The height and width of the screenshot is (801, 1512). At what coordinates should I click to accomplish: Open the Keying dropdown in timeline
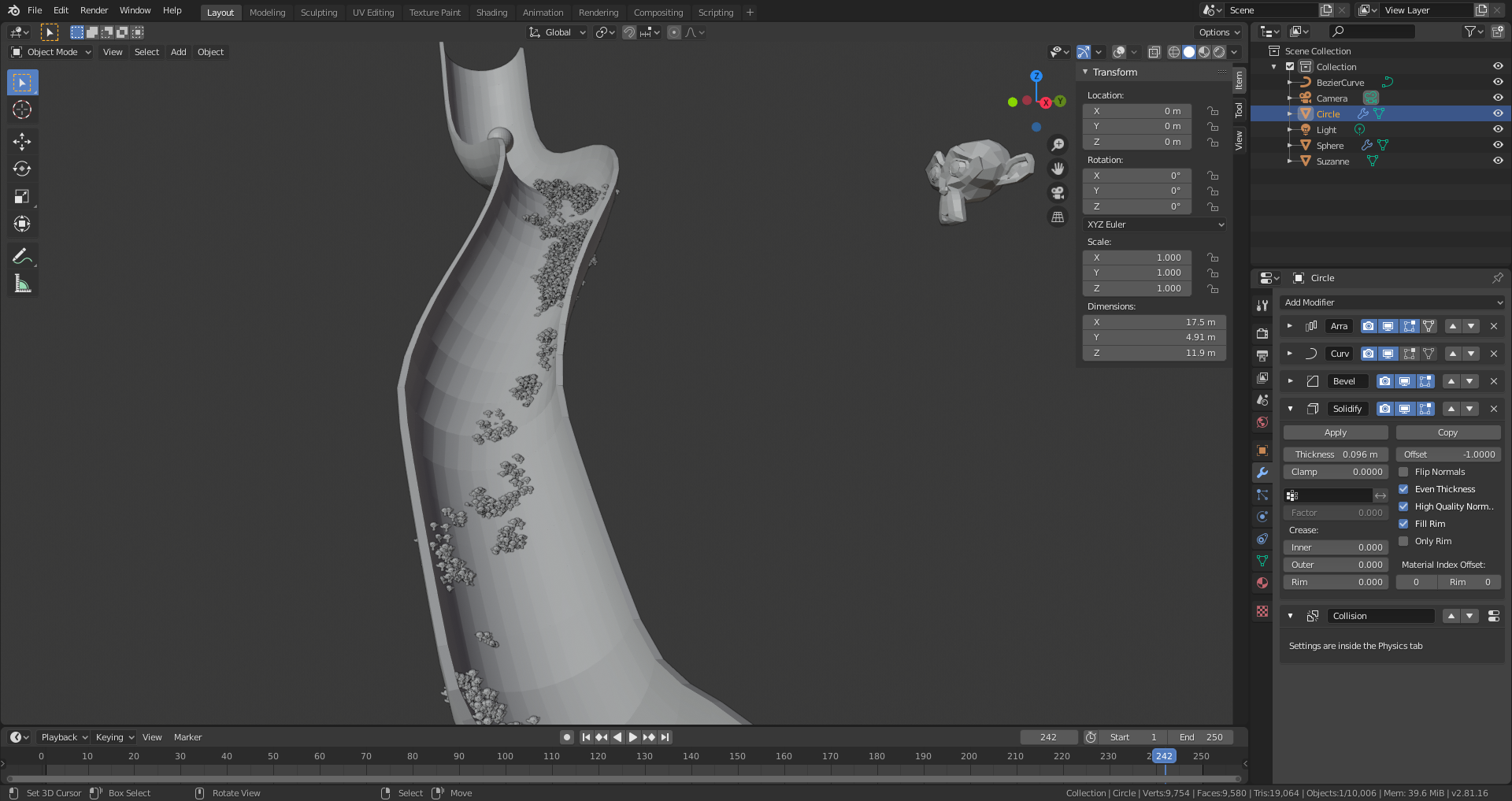115,737
